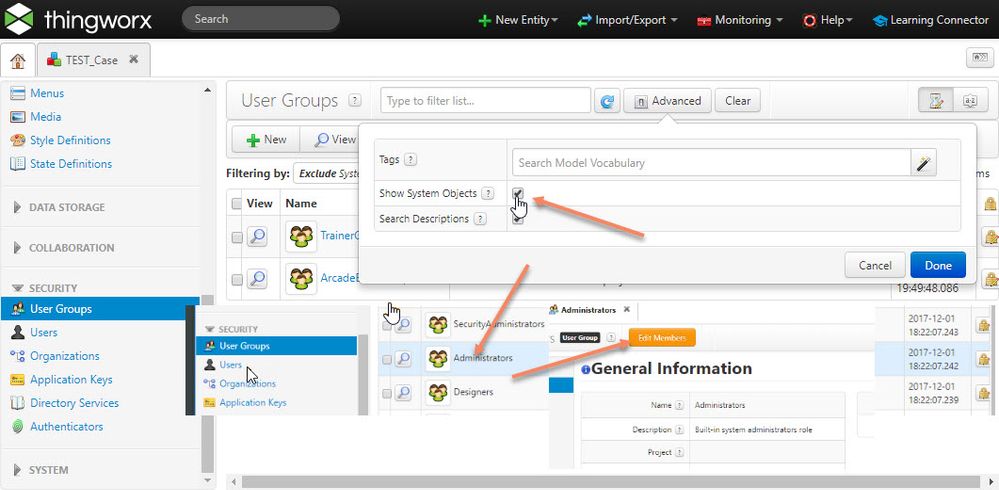999x490 pixels.
Task: Click help icon next to Name field
Action: point(680,405)
